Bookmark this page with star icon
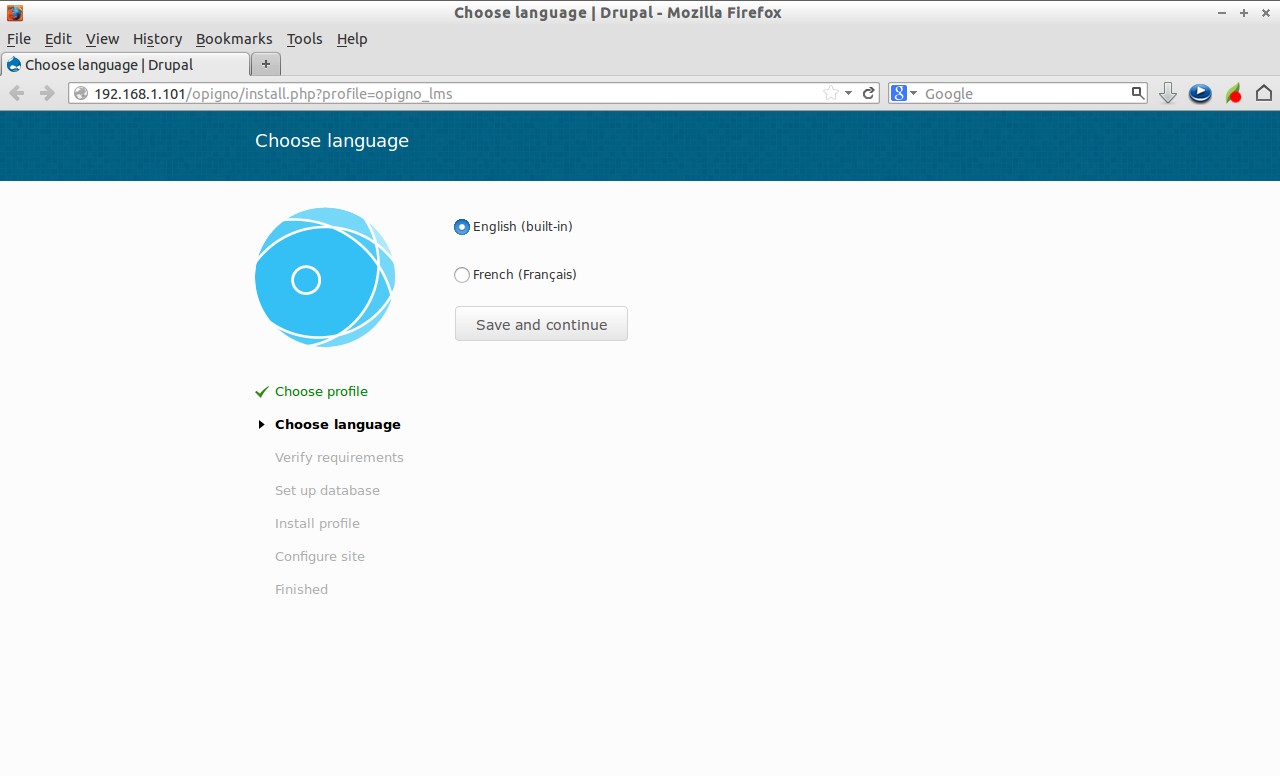This screenshot has height=776, width=1280. (x=830, y=93)
